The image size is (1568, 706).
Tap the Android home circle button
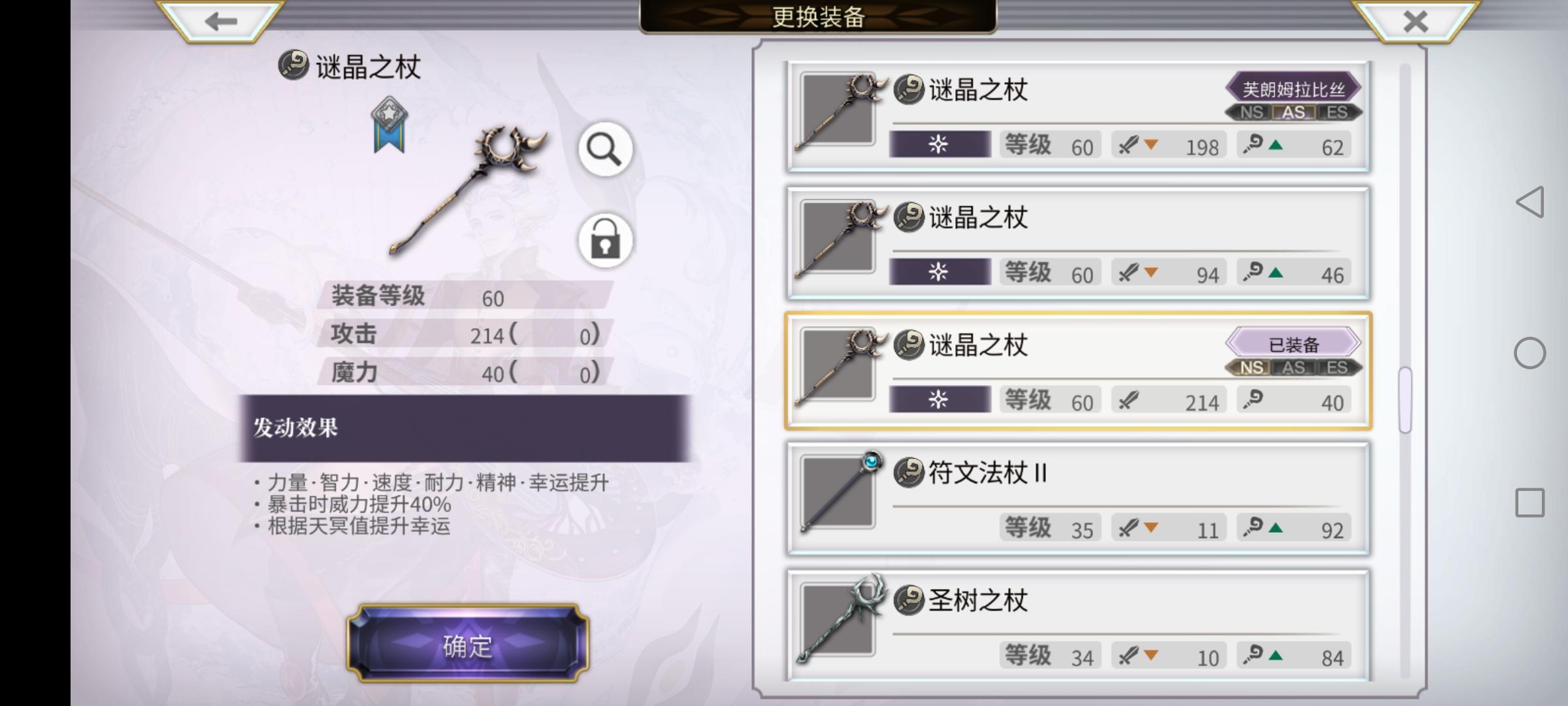click(1530, 353)
